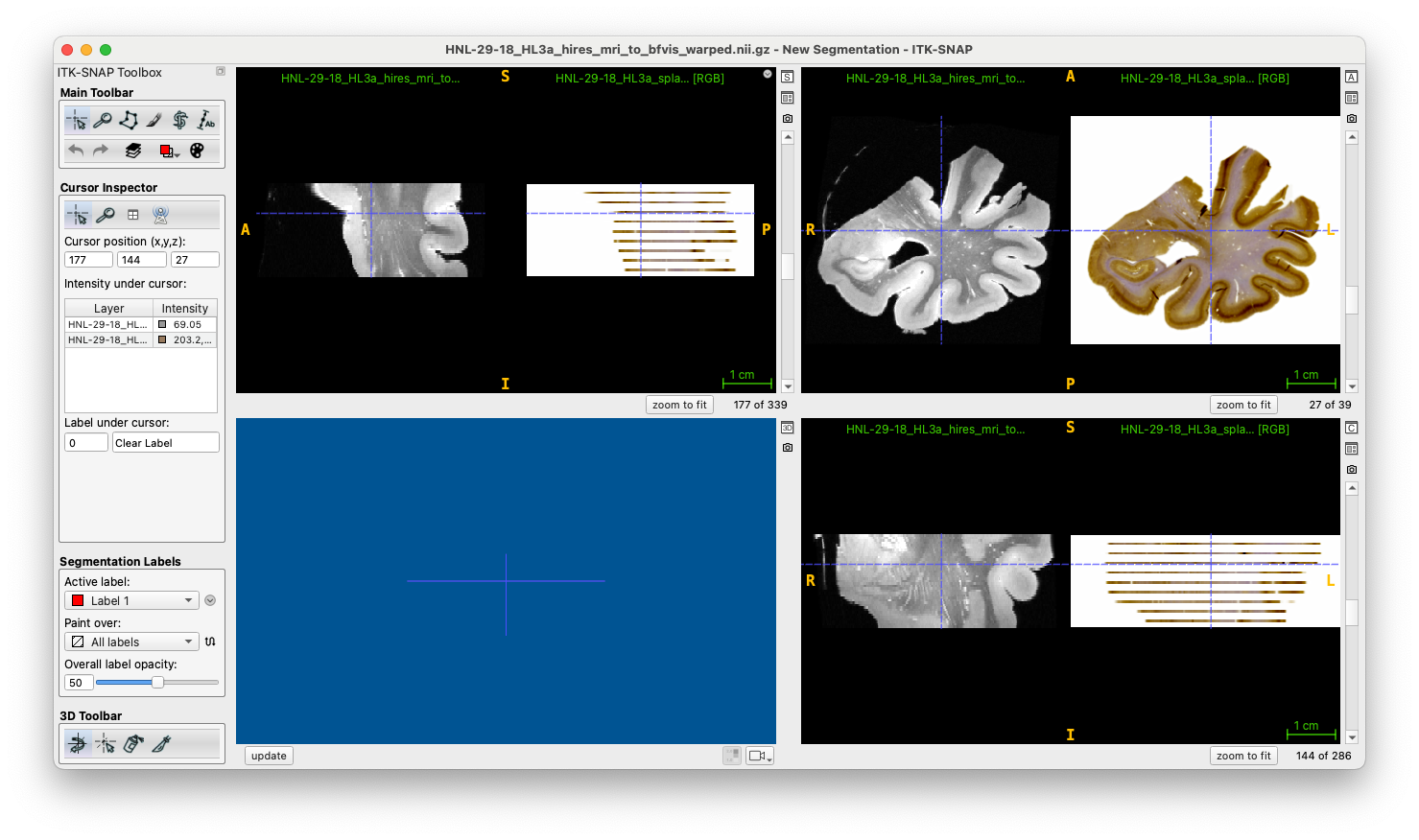Select the Annotation ruler tool

coord(206,120)
